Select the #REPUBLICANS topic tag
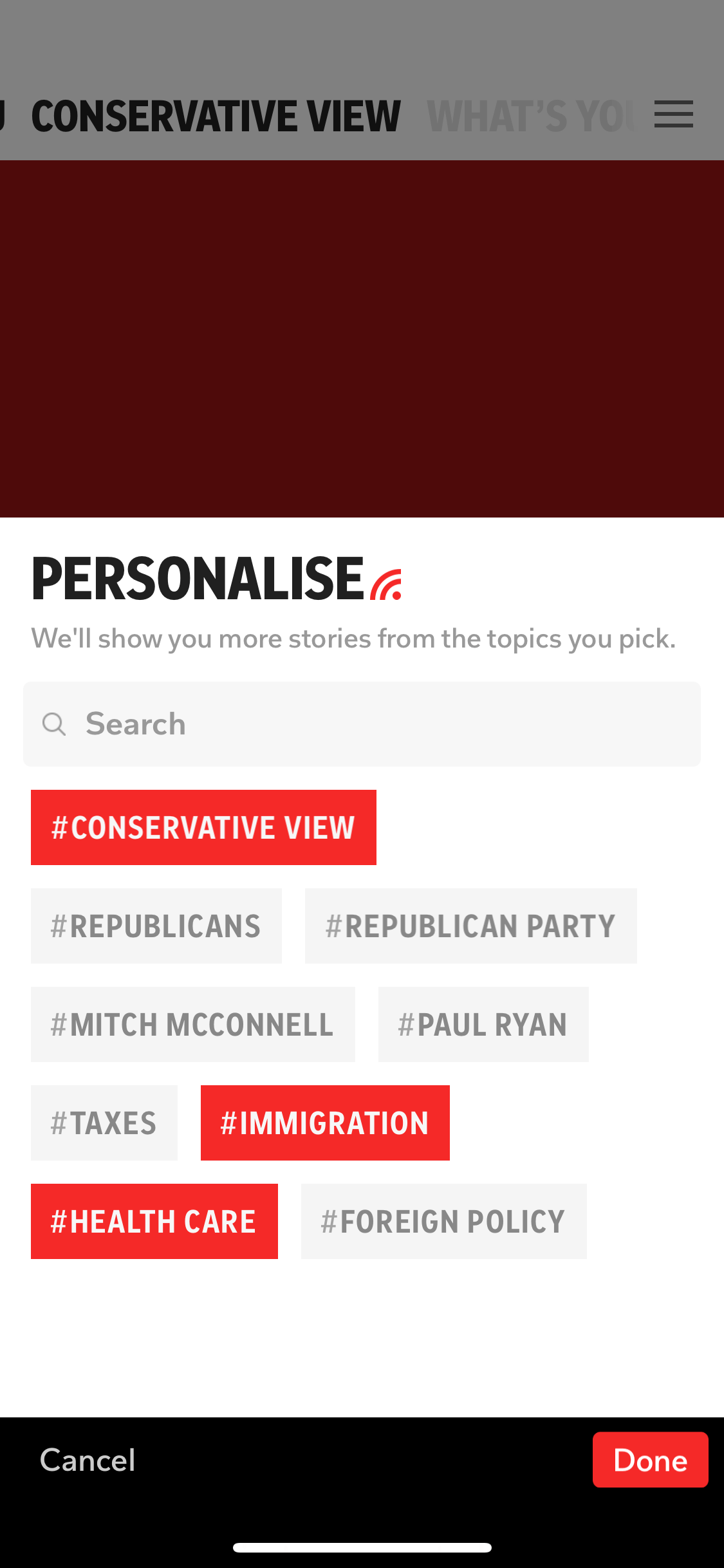 click(x=156, y=926)
